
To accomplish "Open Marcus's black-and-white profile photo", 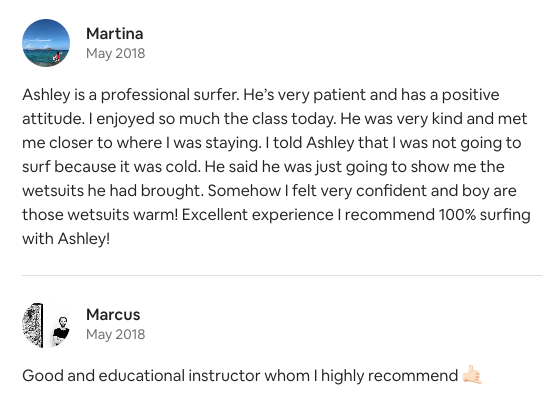I will (46, 325).
